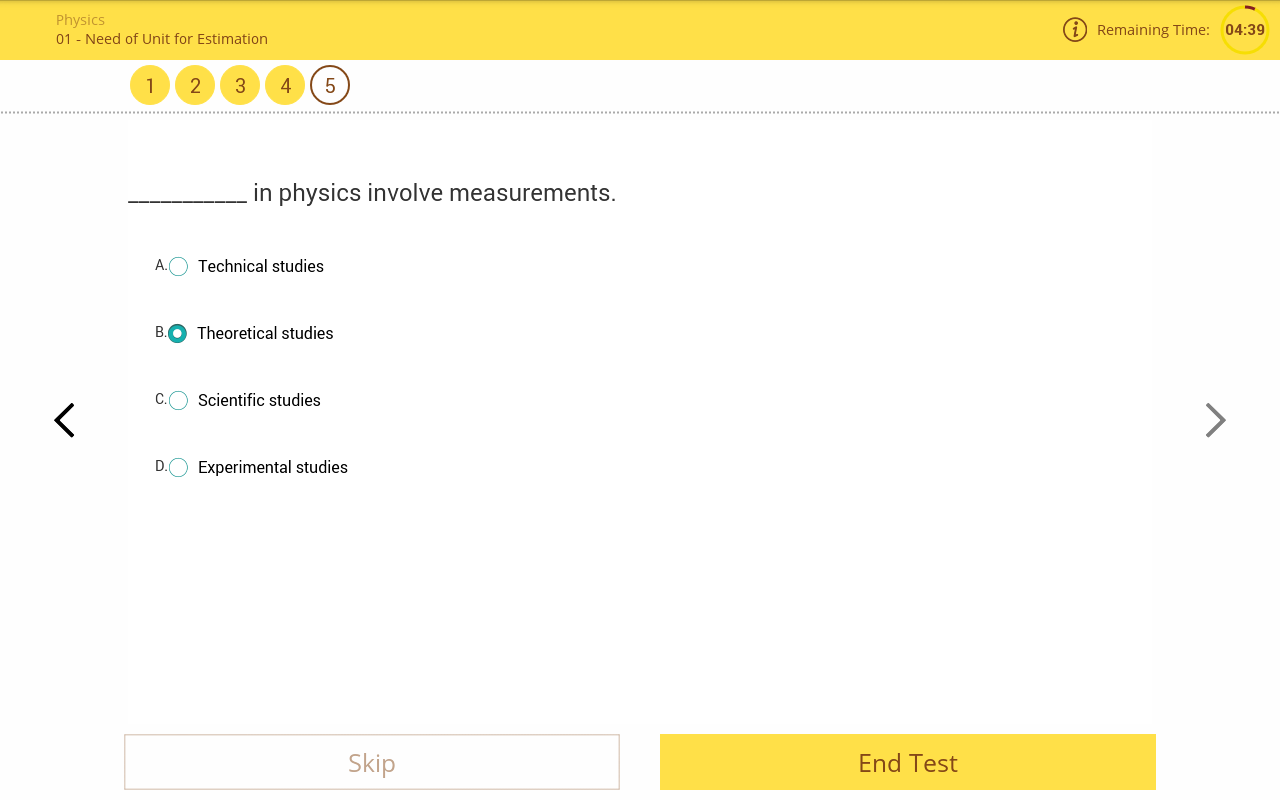Jump to question 1

(150, 85)
